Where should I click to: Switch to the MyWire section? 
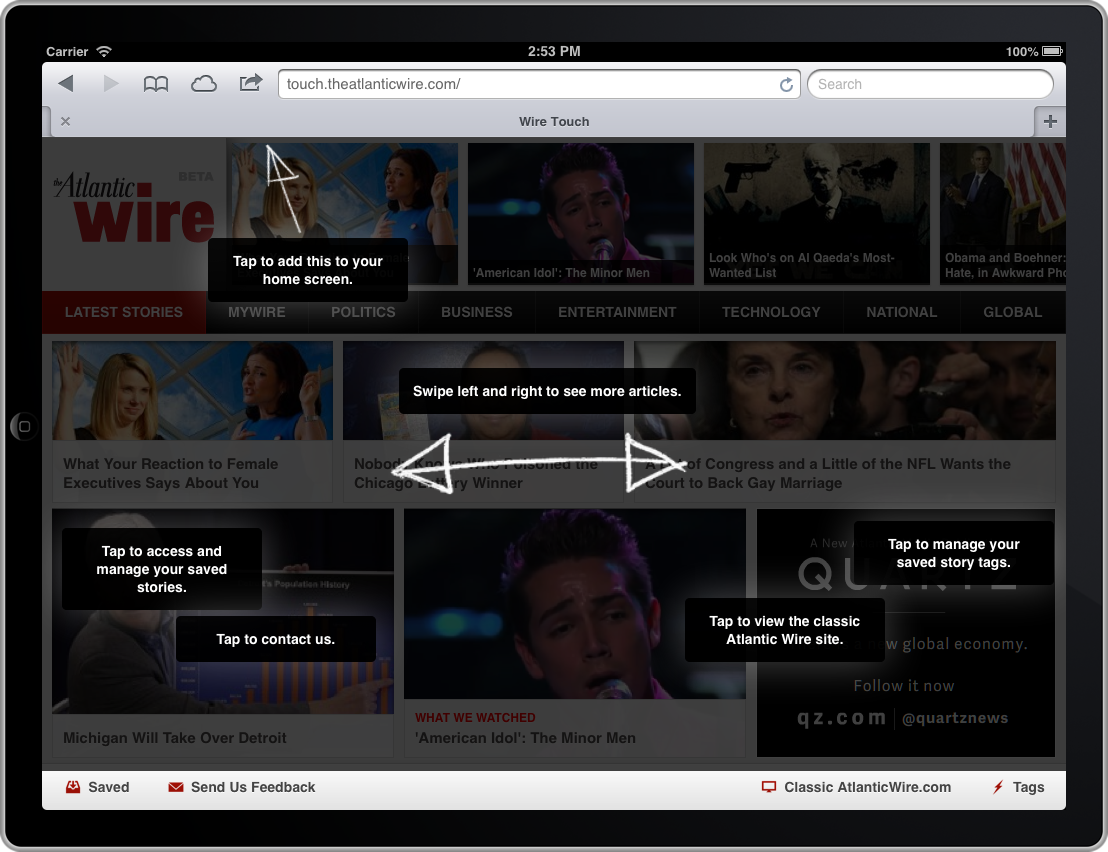(x=257, y=312)
